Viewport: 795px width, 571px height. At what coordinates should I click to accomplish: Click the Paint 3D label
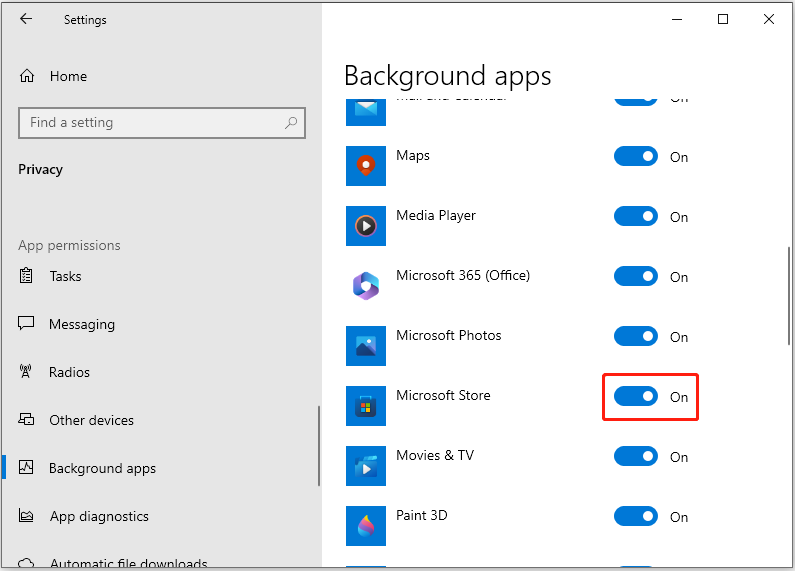coord(421,515)
